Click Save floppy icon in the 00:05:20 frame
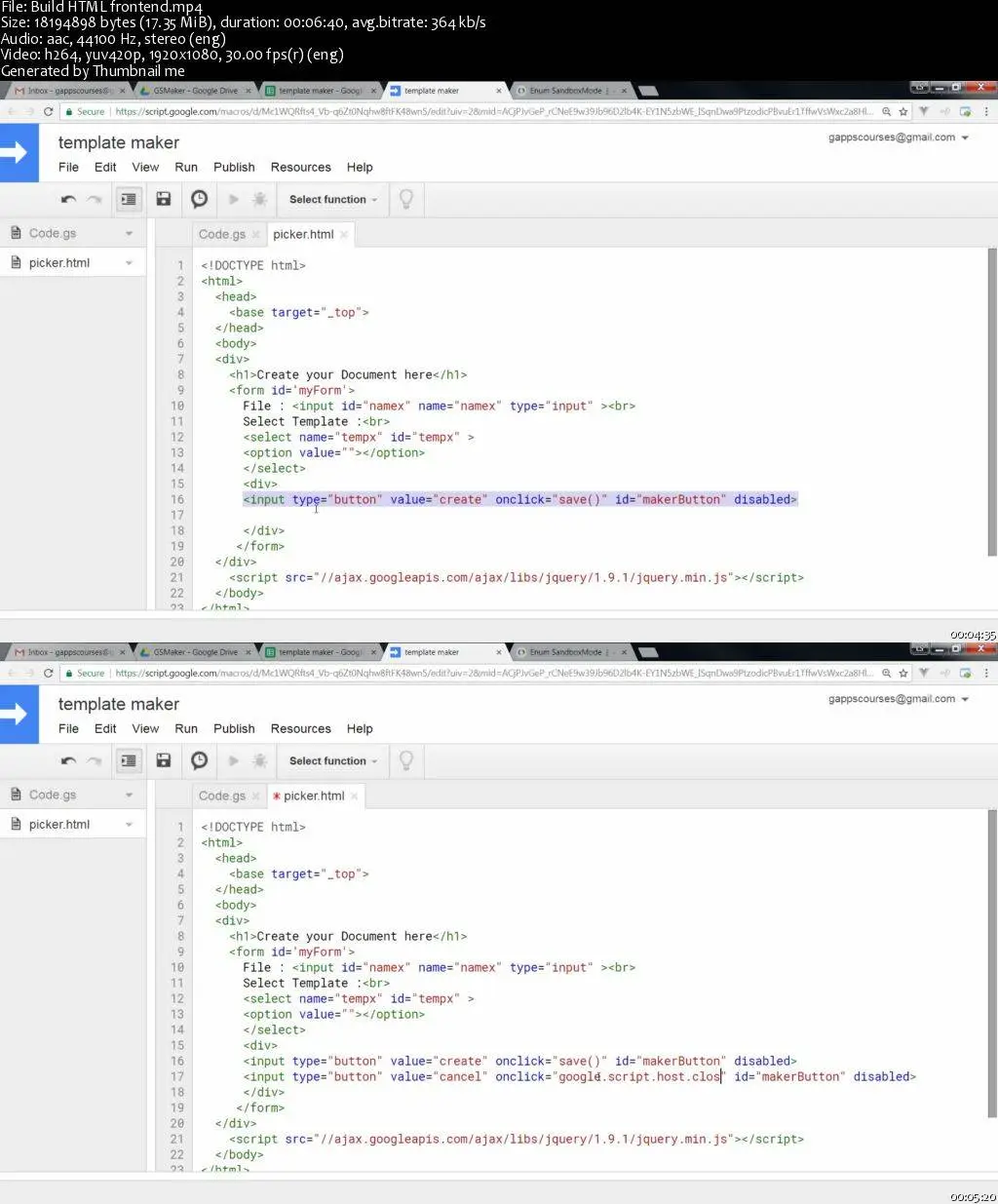 tap(164, 760)
